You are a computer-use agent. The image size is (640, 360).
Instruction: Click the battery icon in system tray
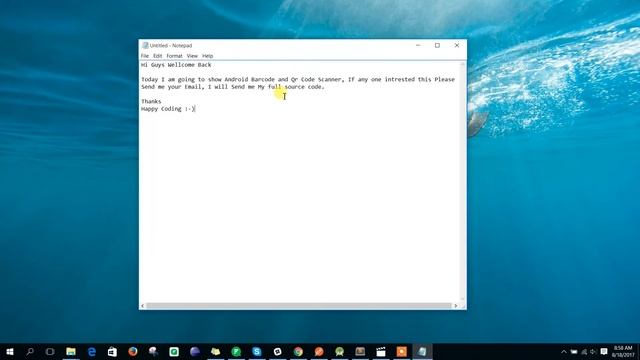coord(574,351)
